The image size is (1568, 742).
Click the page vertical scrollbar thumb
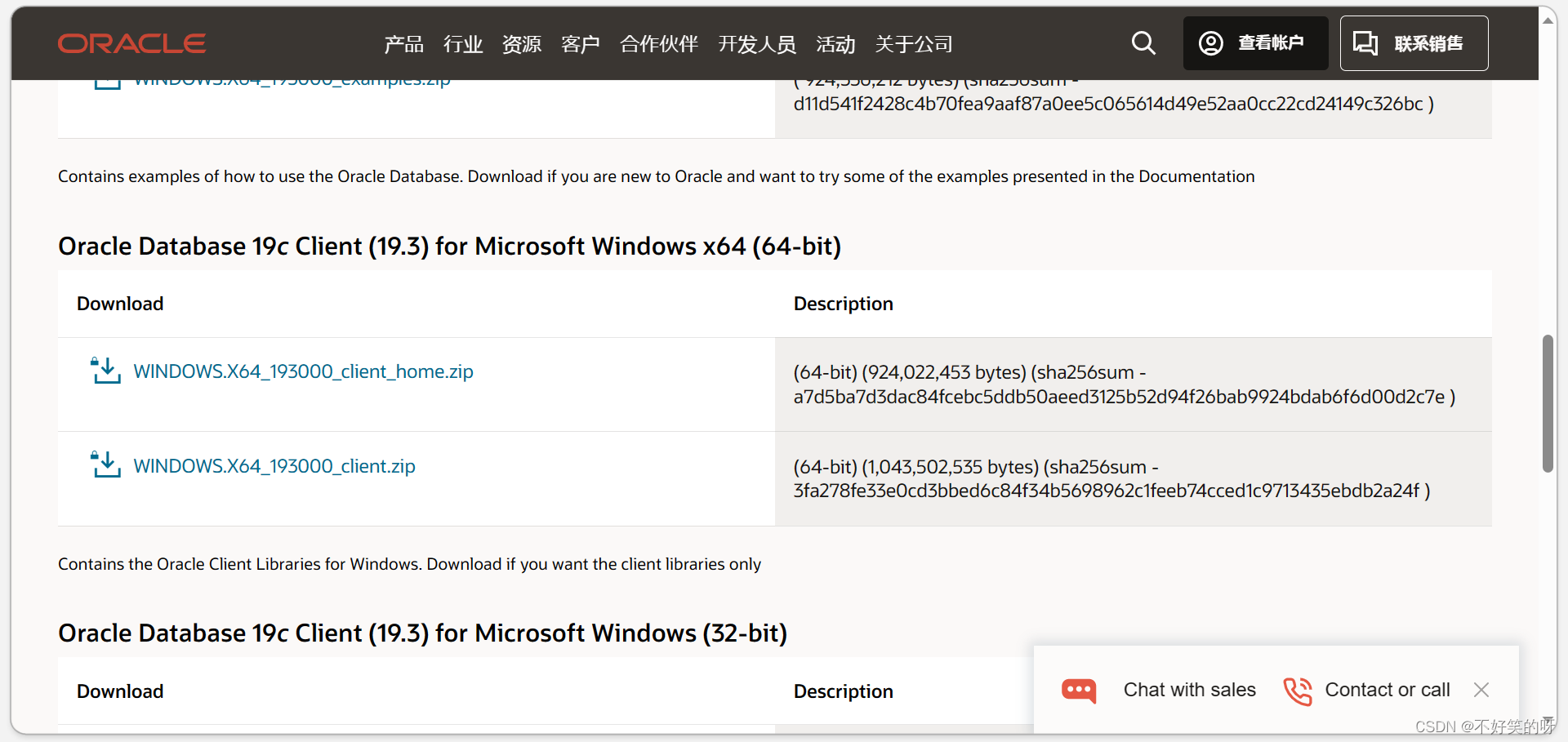tap(1547, 403)
